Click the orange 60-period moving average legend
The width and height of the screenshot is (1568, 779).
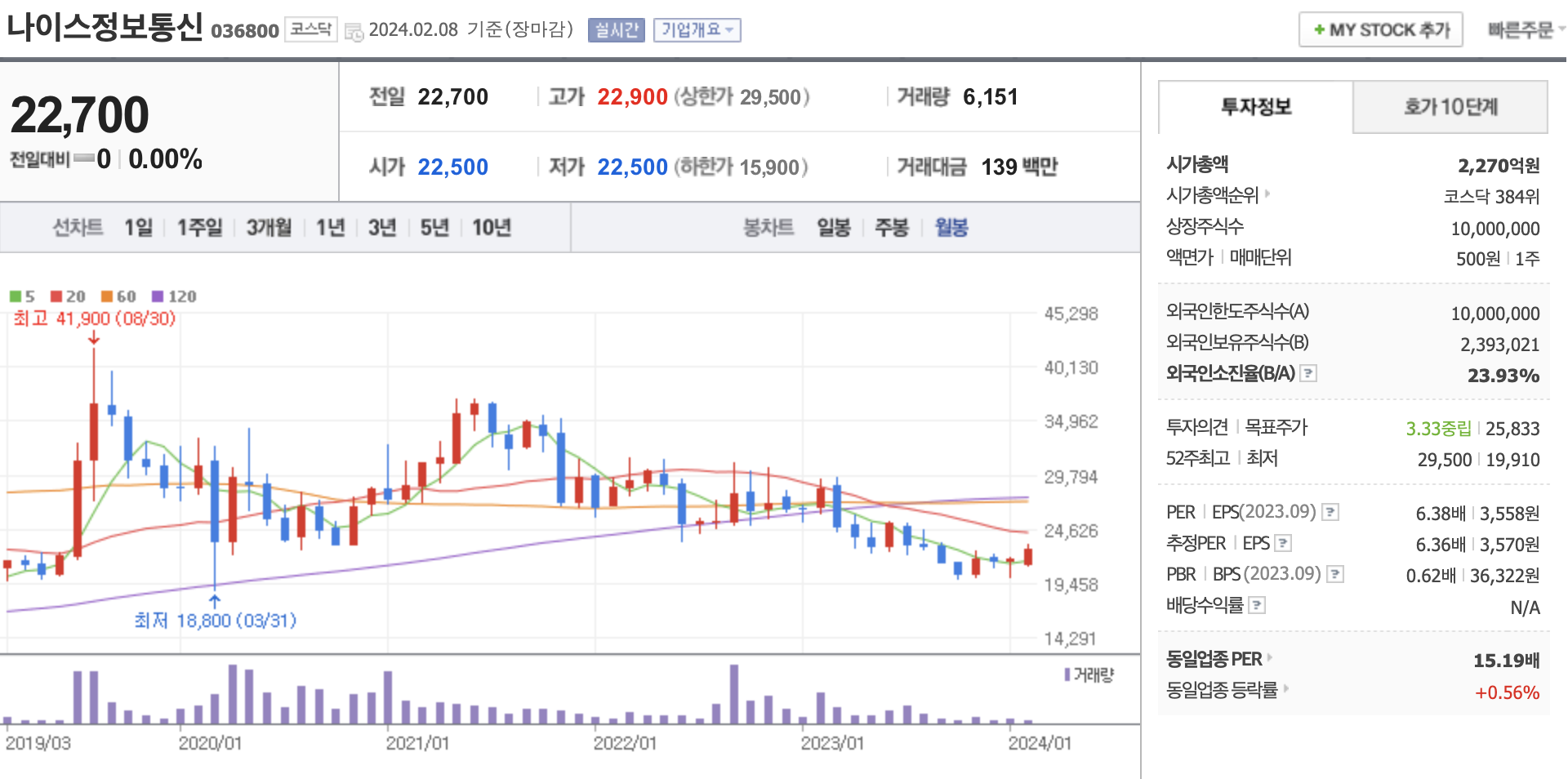[118, 296]
